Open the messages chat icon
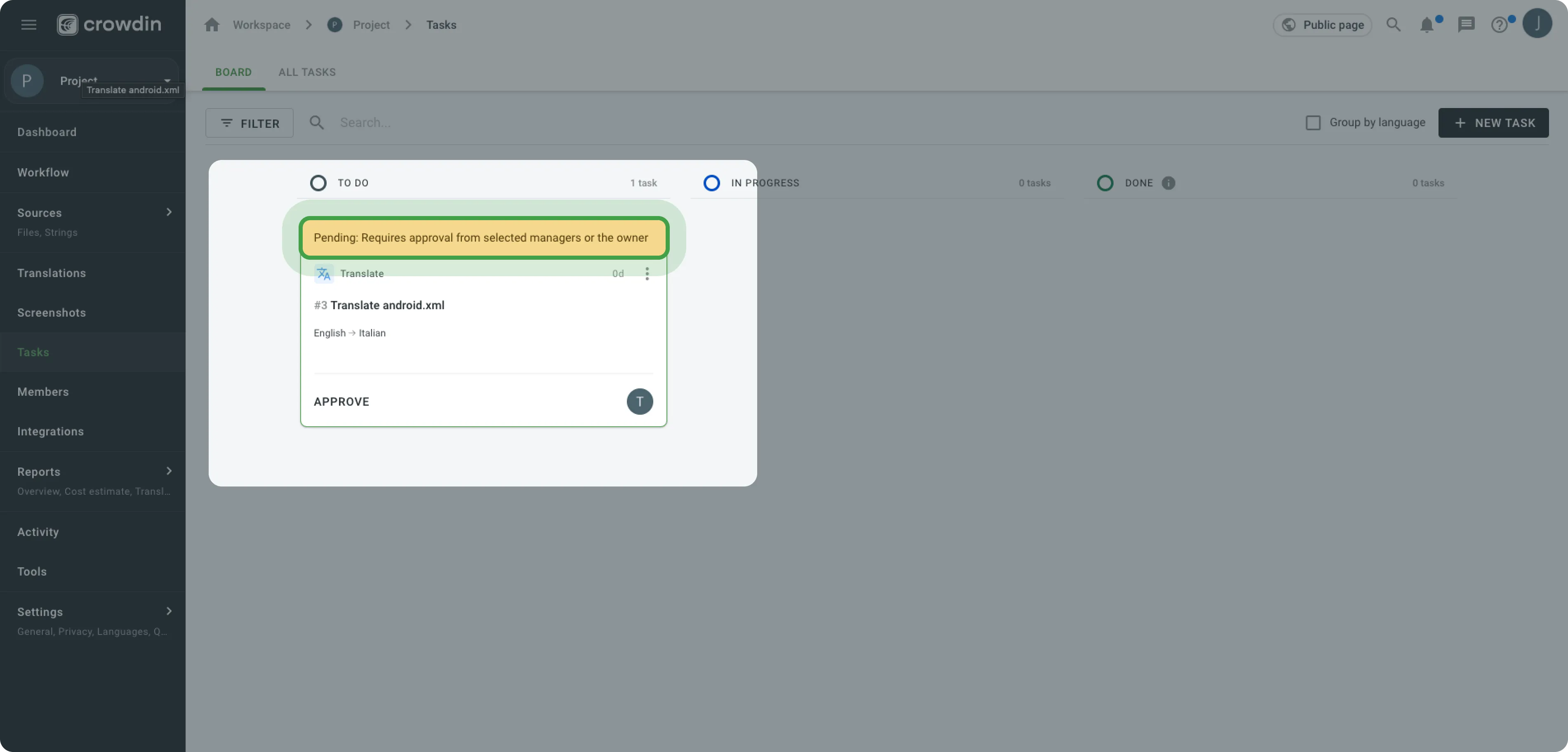Image resolution: width=1568 pixels, height=752 pixels. tap(1466, 24)
